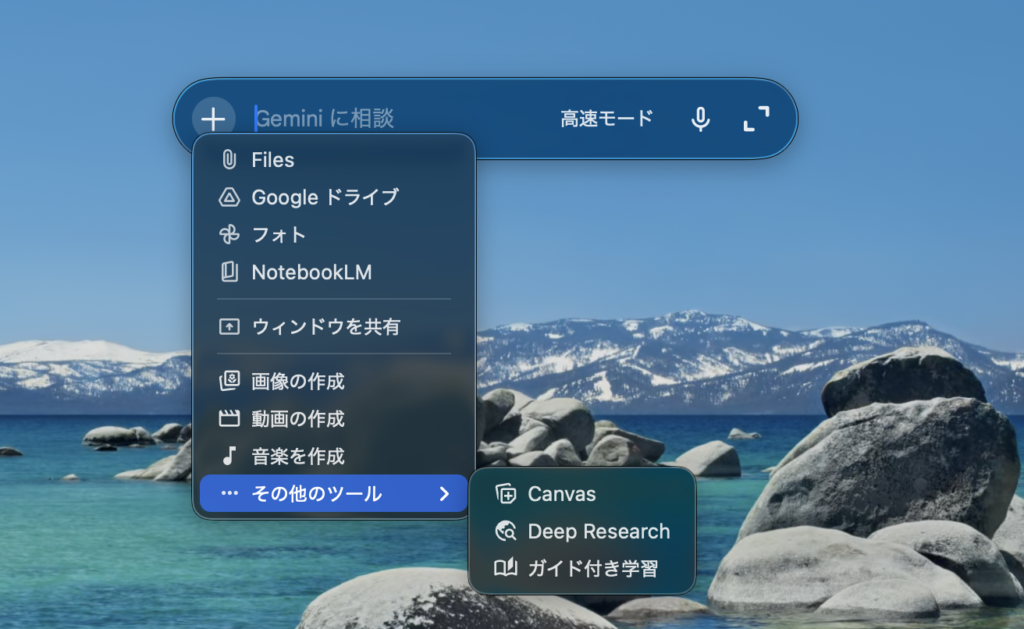This screenshot has width=1024, height=629.
Task: Click the NotebookLM notebook icon
Action: coord(229,272)
